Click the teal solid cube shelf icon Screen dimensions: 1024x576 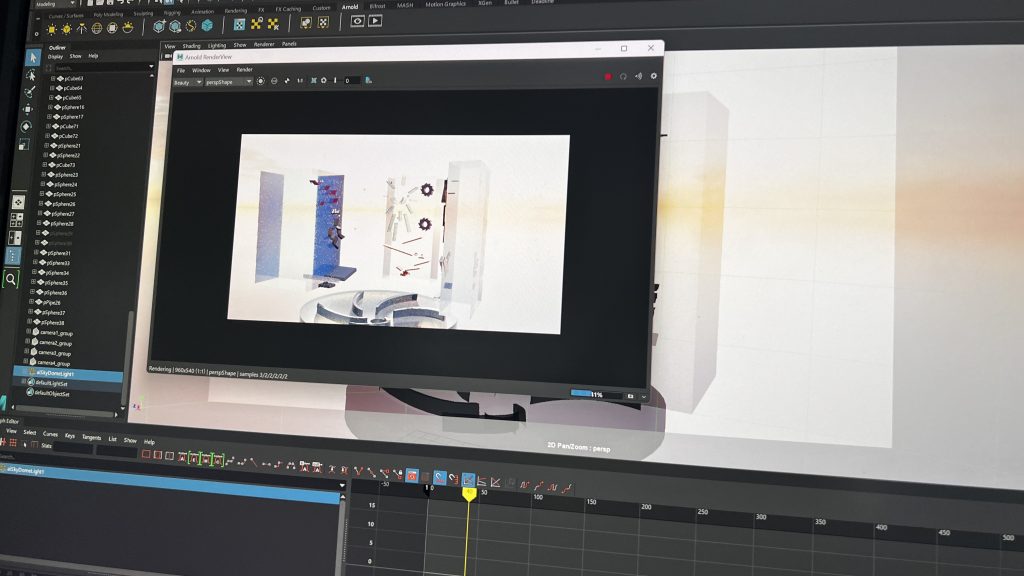tap(207, 25)
